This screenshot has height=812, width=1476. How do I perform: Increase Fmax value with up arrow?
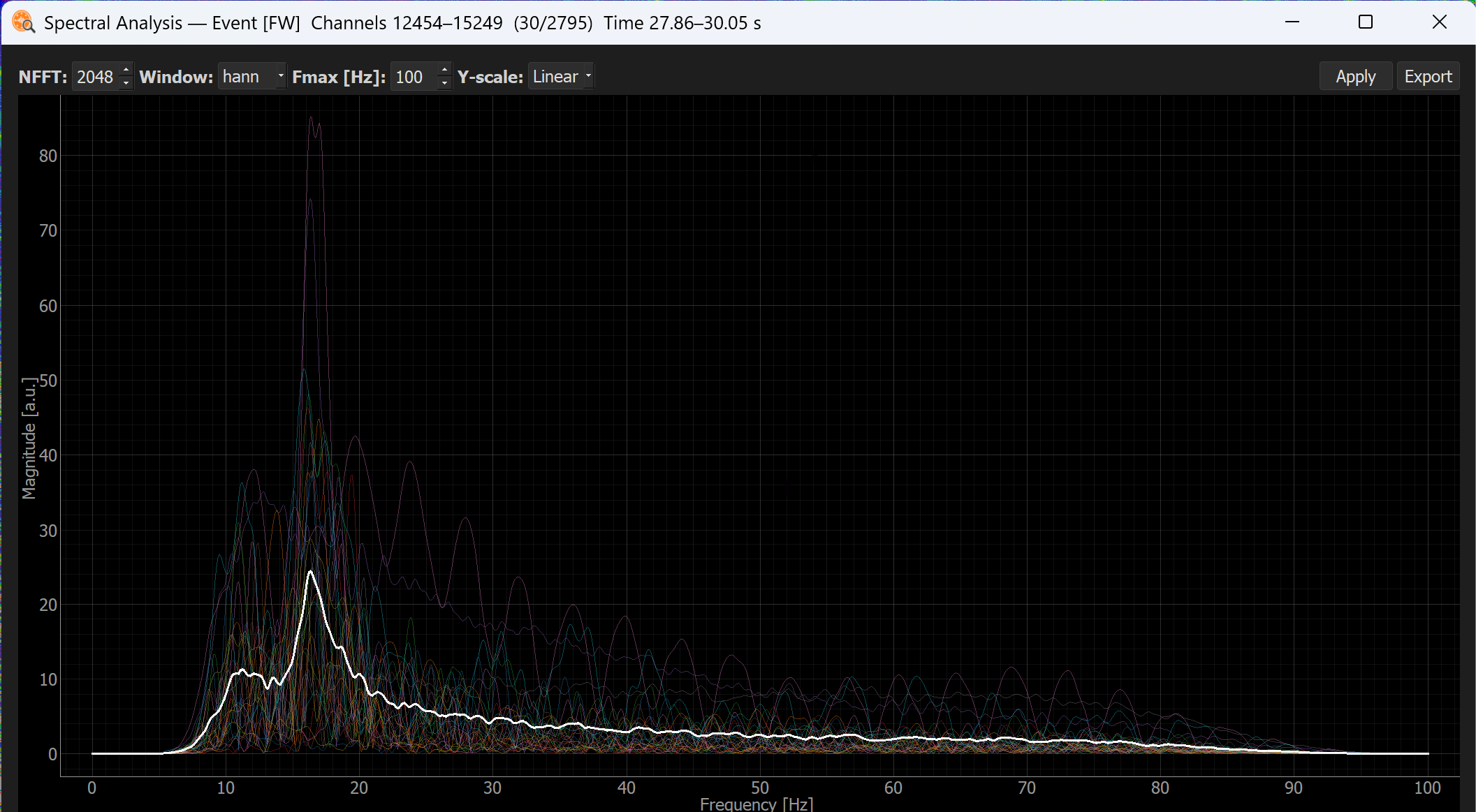pyautogui.click(x=444, y=70)
